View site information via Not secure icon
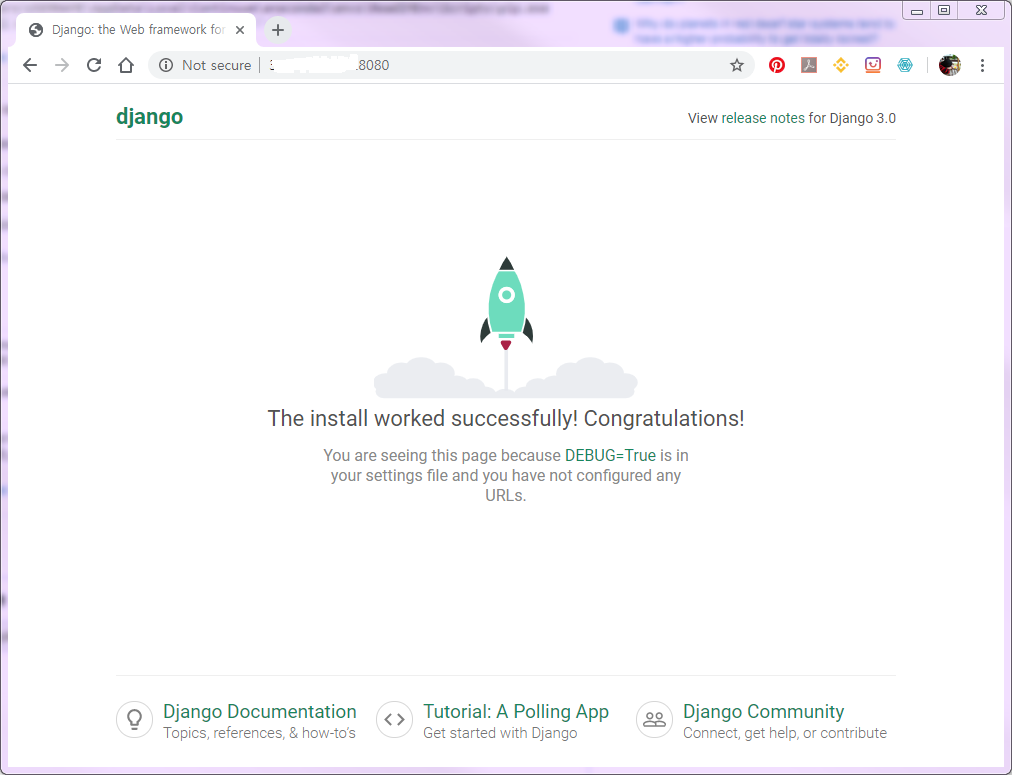 (166, 65)
